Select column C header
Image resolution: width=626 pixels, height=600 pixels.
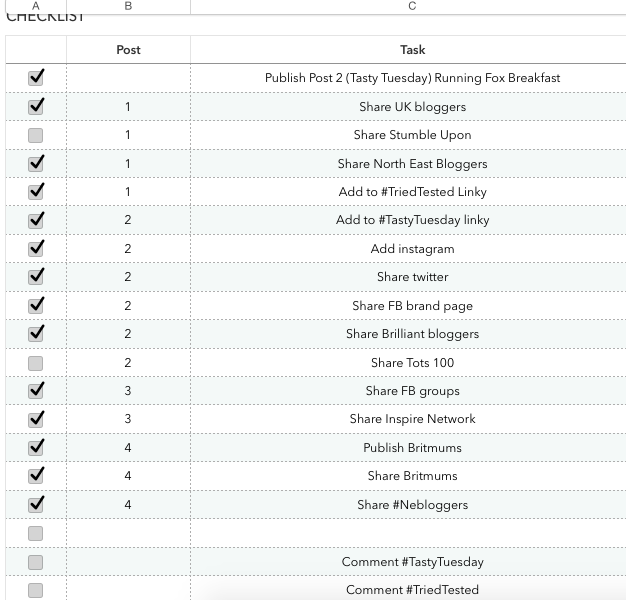tap(412, 6)
